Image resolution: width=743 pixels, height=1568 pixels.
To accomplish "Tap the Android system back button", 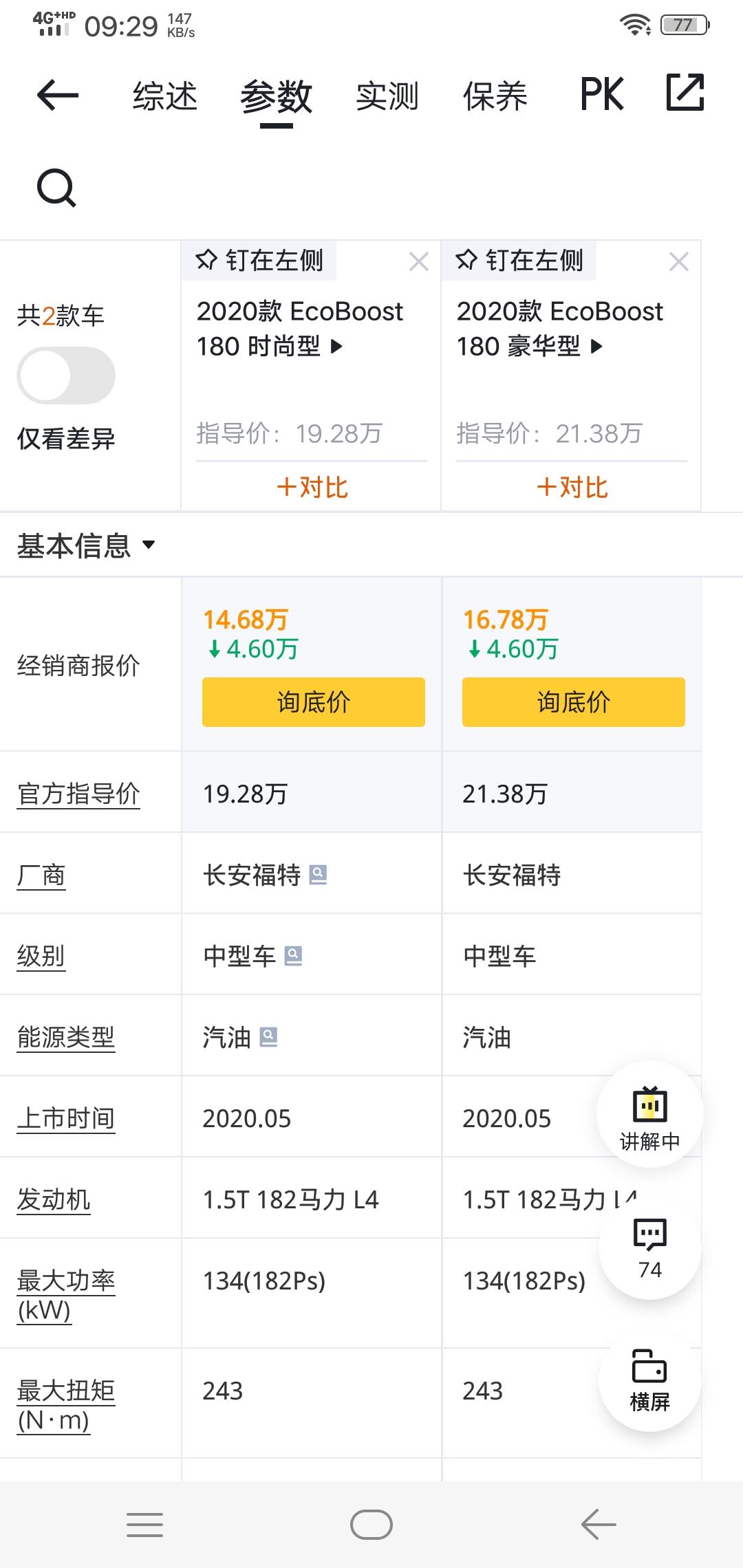I will pos(598,1525).
